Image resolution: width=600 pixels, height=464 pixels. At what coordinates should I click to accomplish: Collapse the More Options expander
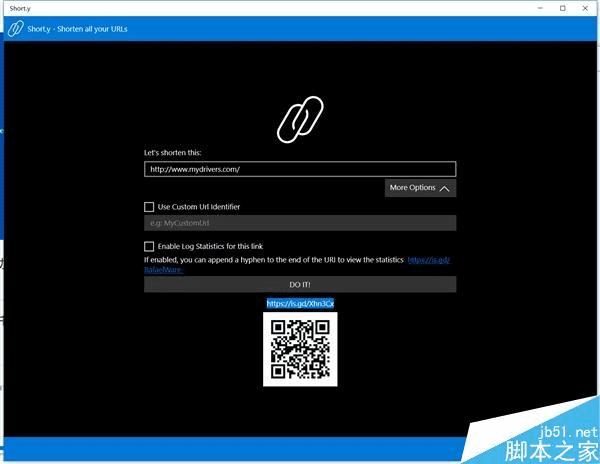point(420,188)
